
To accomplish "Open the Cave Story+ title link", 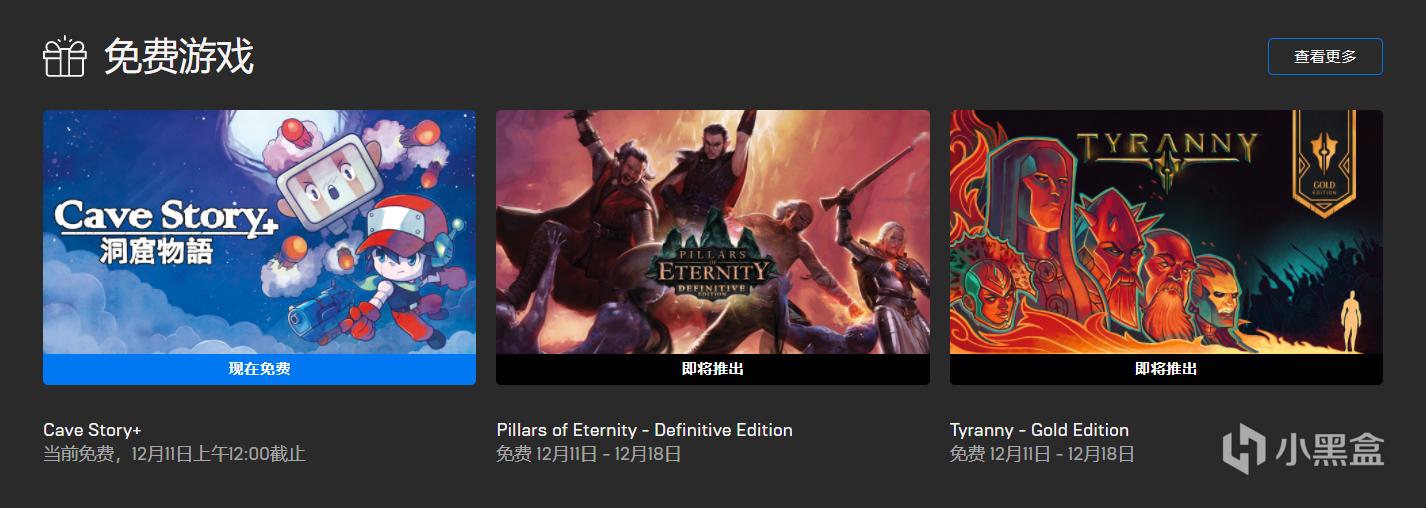I will (x=92, y=430).
